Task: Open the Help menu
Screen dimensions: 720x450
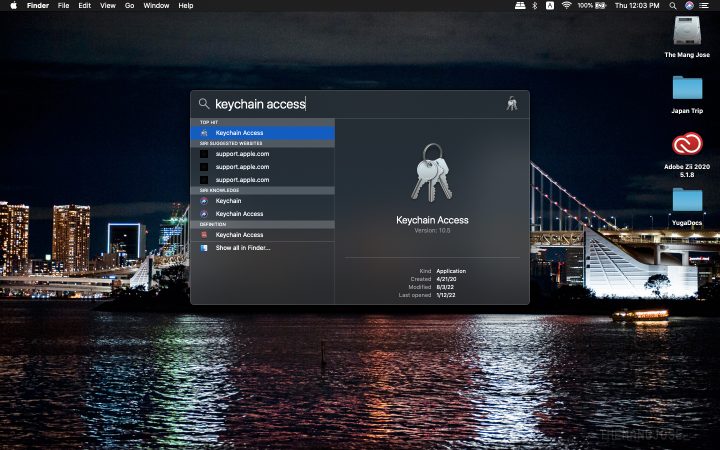Action: click(186, 6)
